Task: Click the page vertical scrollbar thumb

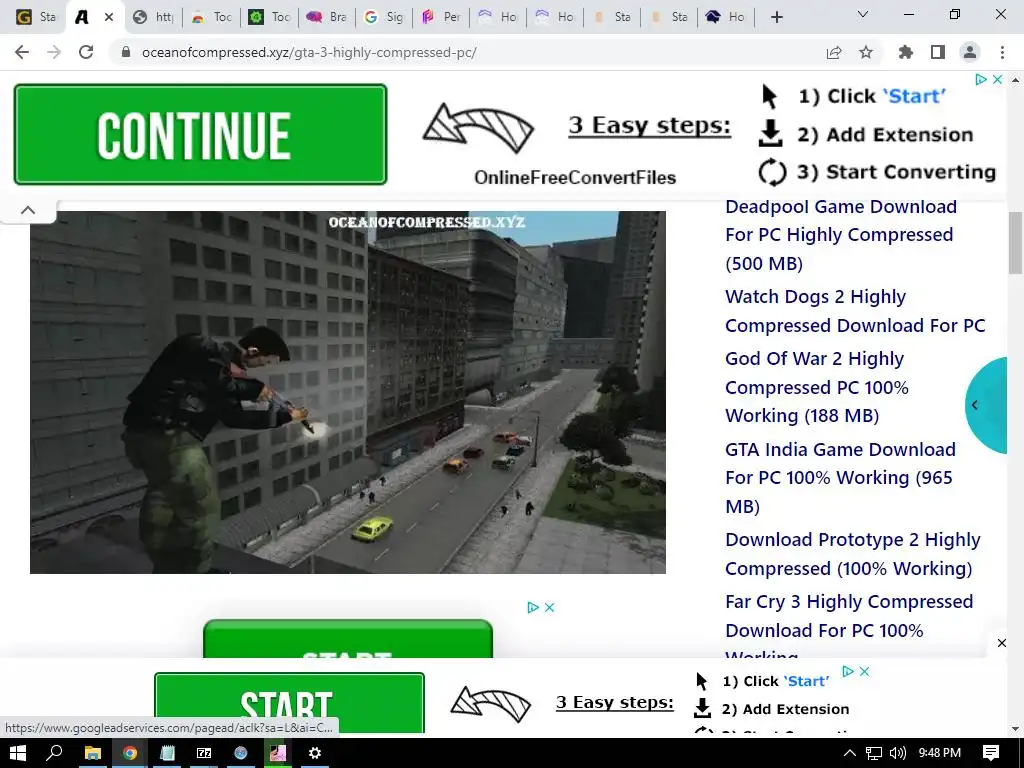Action: tap(1016, 243)
